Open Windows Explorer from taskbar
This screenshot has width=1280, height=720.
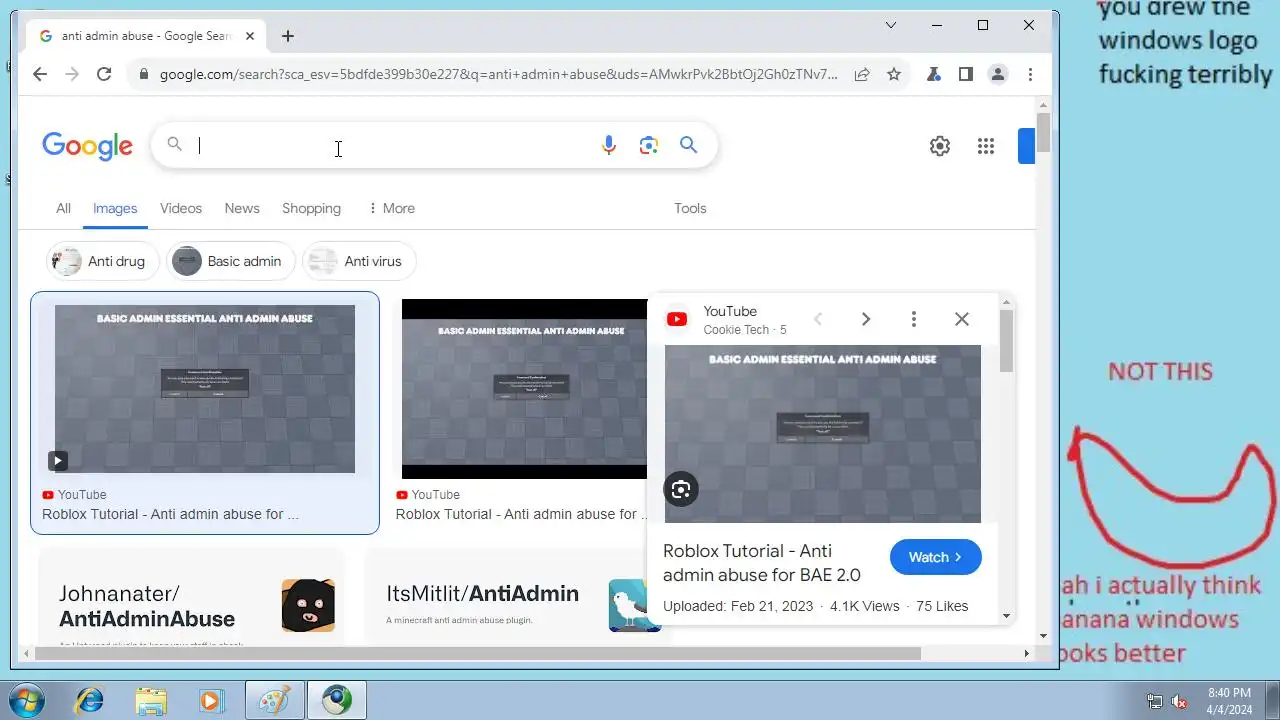[151, 701]
